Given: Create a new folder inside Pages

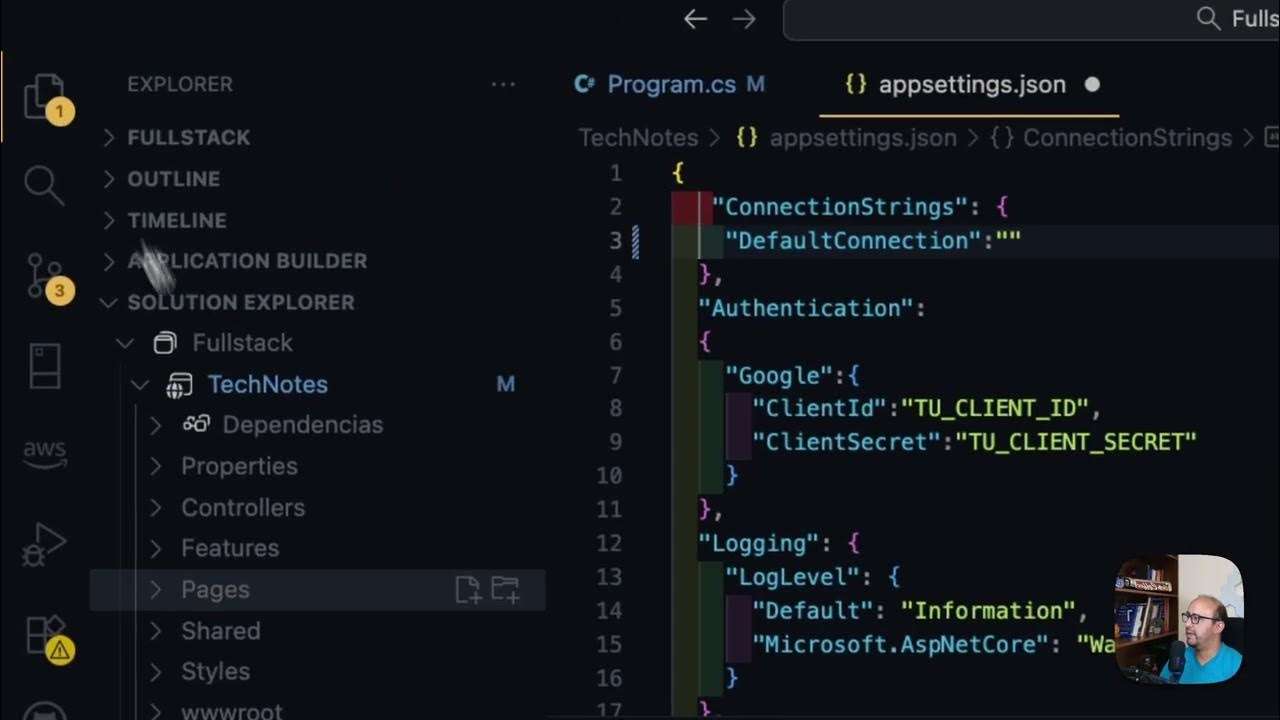Looking at the screenshot, I should point(505,590).
